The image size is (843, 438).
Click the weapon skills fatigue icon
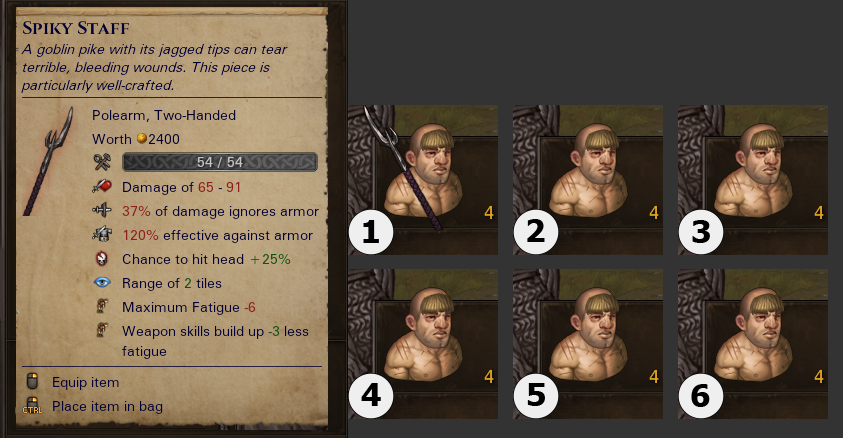102,330
